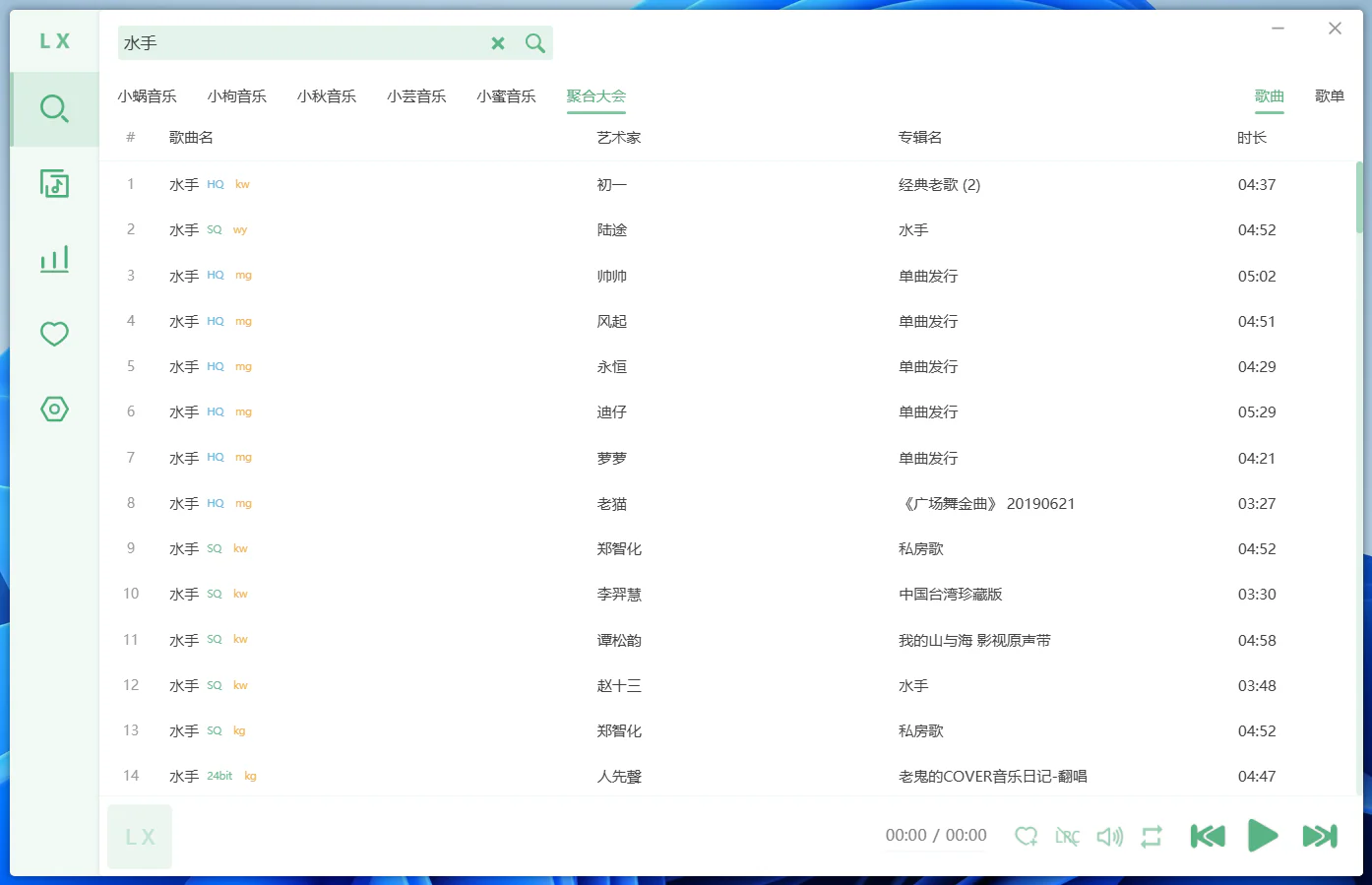Image resolution: width=1372 pixels, height=885 pixels.
Task: Click album 中国台湾珍藏版
Action: [x=951, y=595]
